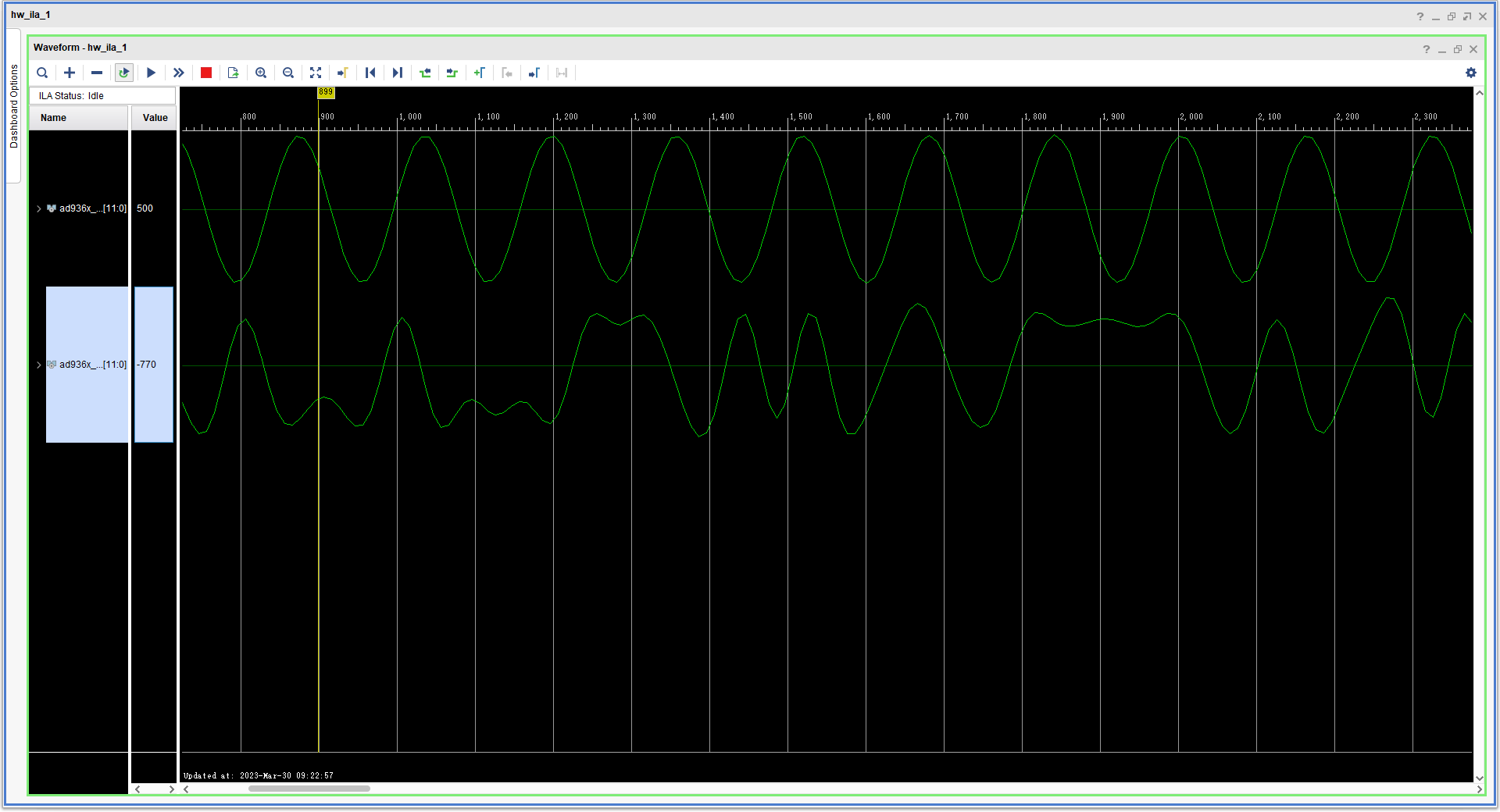Maximize the Waveform panel

pos(1458,49)
